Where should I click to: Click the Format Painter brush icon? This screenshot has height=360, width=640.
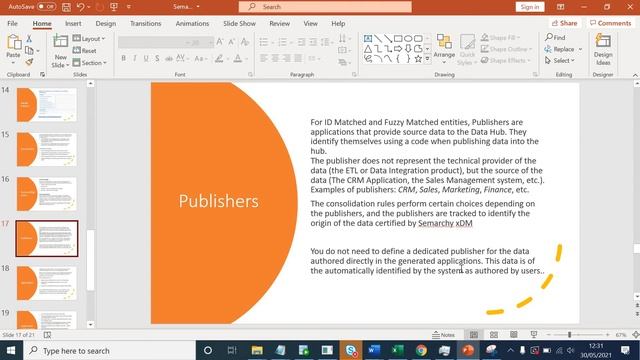[29, 62]
